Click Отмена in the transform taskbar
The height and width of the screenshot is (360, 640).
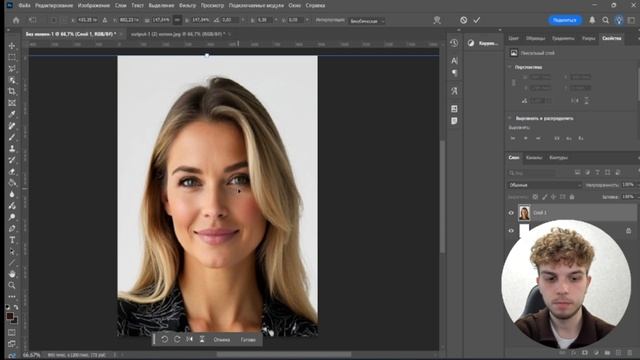(222, 340)
